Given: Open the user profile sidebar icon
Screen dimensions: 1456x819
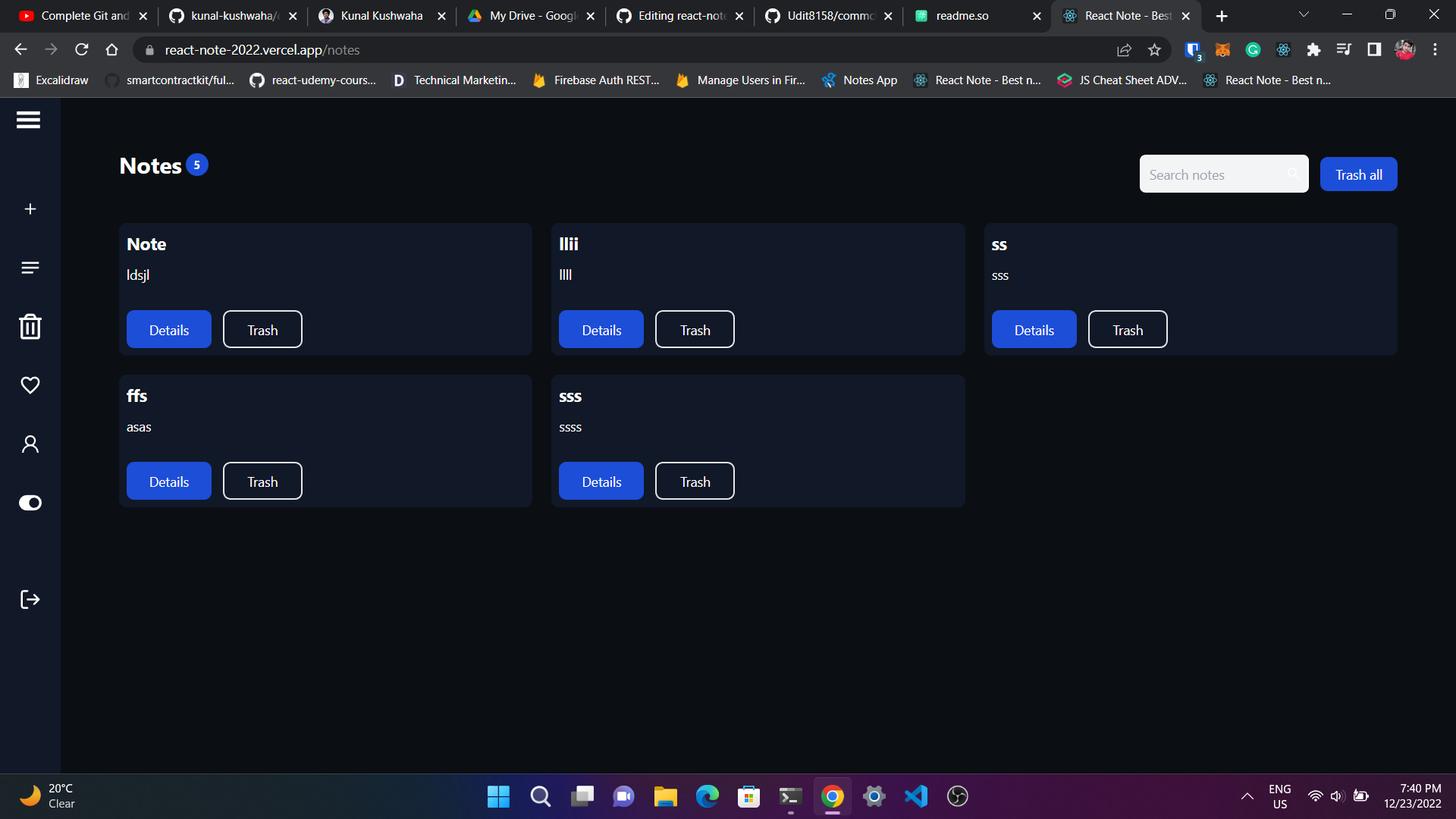Looking at the screenshot, I should pyautogui.click(x=30, y=444).
